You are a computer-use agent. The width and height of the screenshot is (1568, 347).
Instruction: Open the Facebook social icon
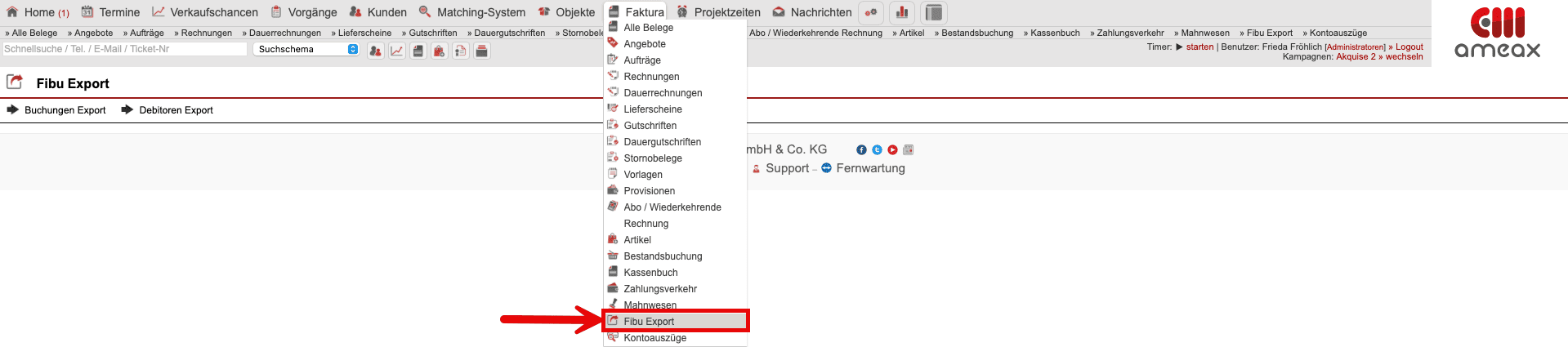861,150
